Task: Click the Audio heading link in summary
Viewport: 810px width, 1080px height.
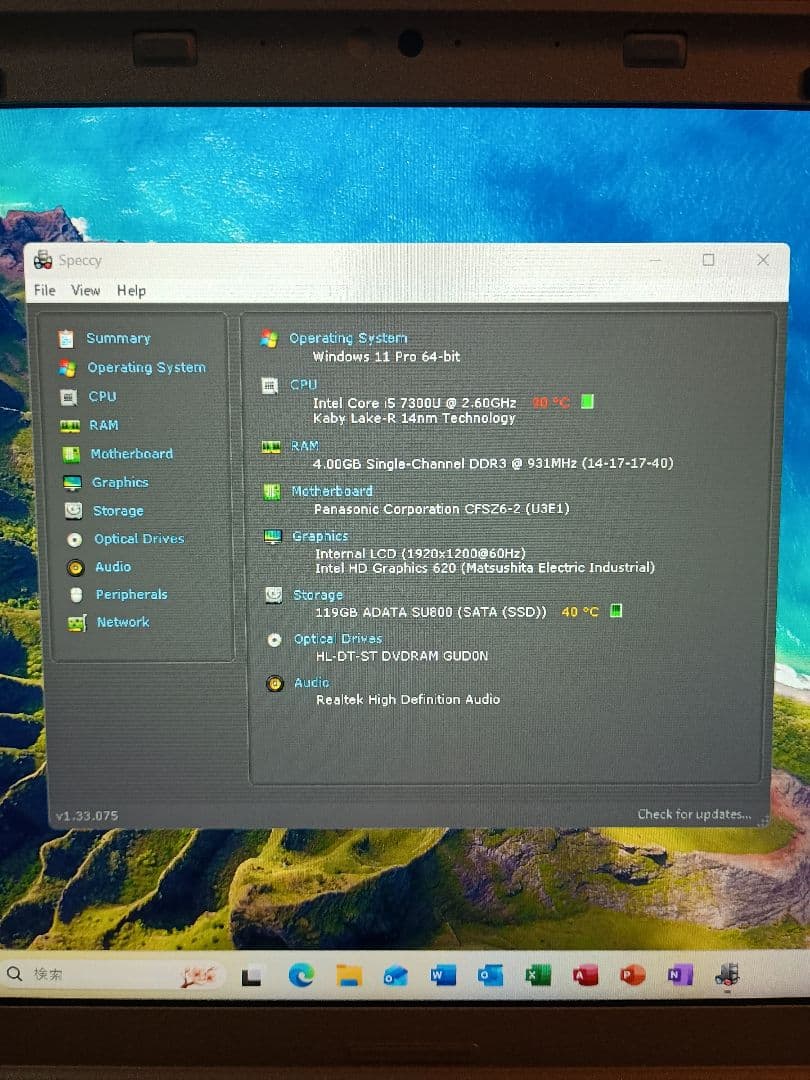Action: click(311, 683)
